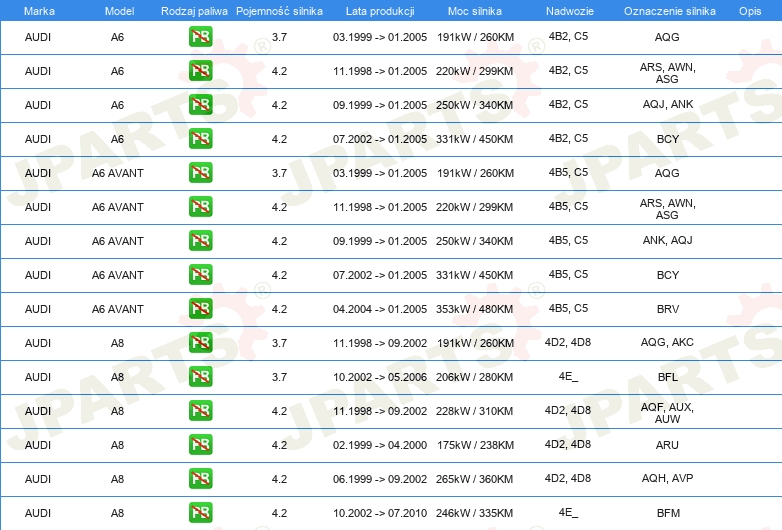Click the fuel icon in A6 AVANT BRV row

tap(200, 309)
